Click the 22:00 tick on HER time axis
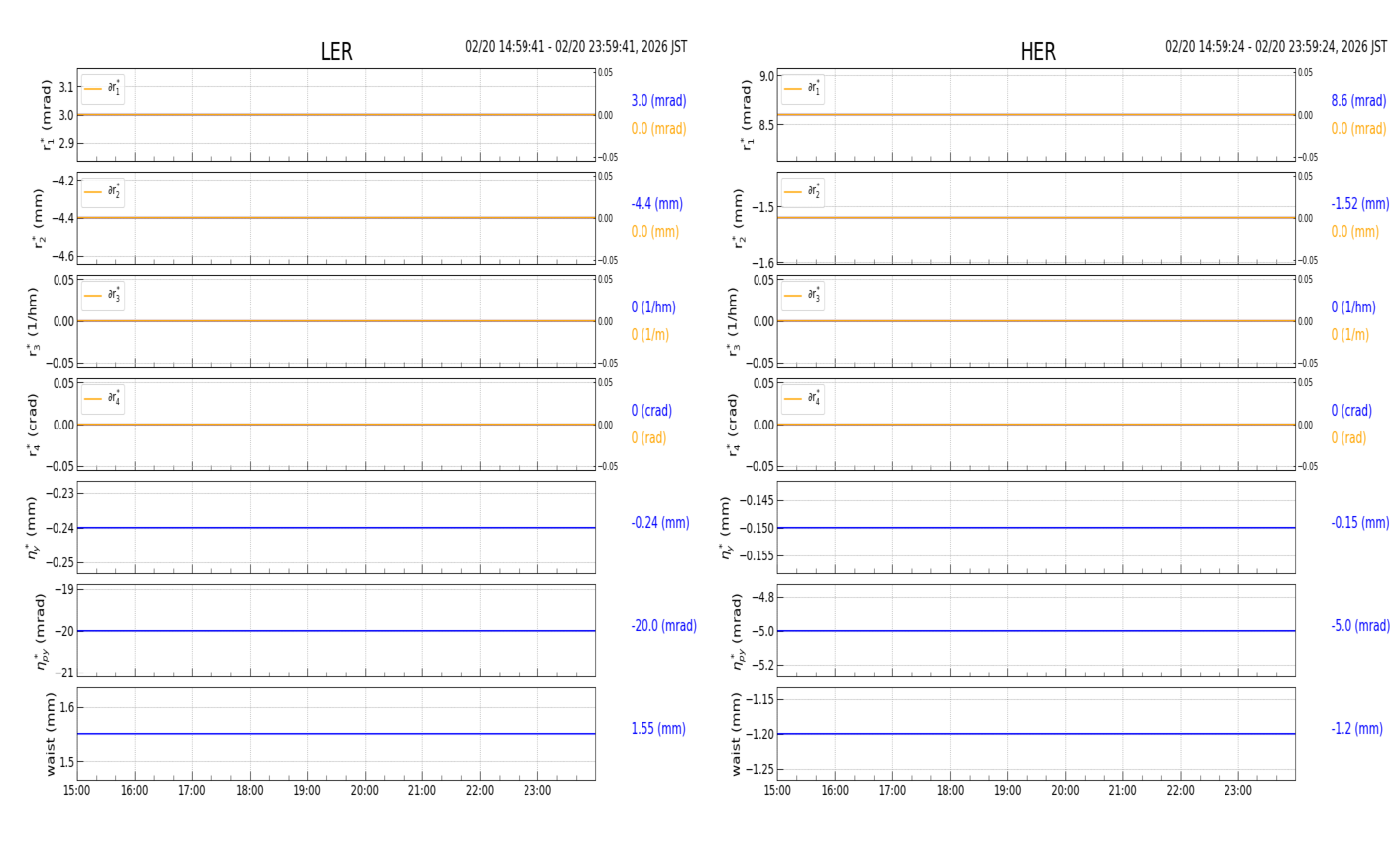This screenshot has height=857, width=1400. 1180,791
